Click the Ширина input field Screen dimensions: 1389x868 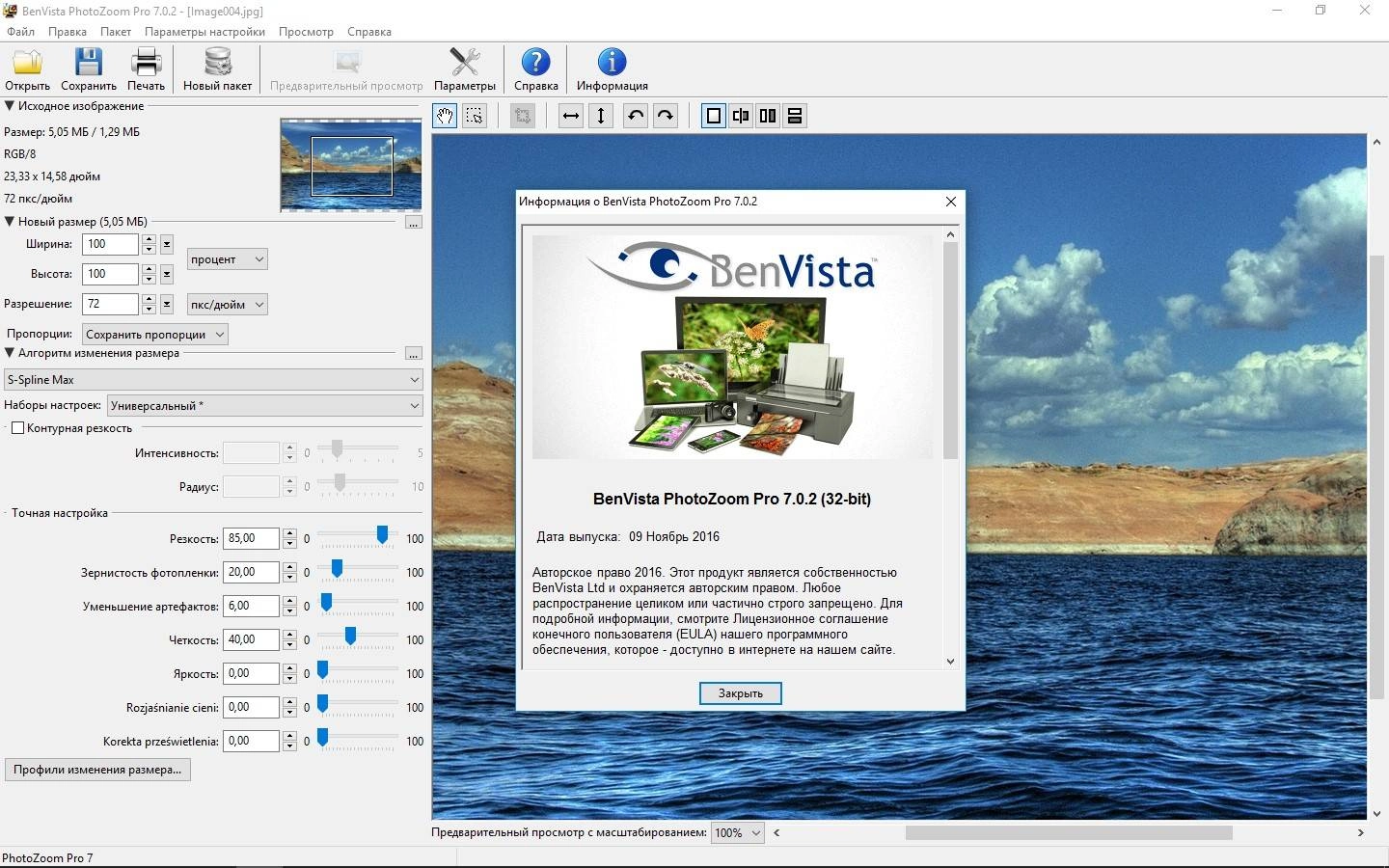(110, 244)
